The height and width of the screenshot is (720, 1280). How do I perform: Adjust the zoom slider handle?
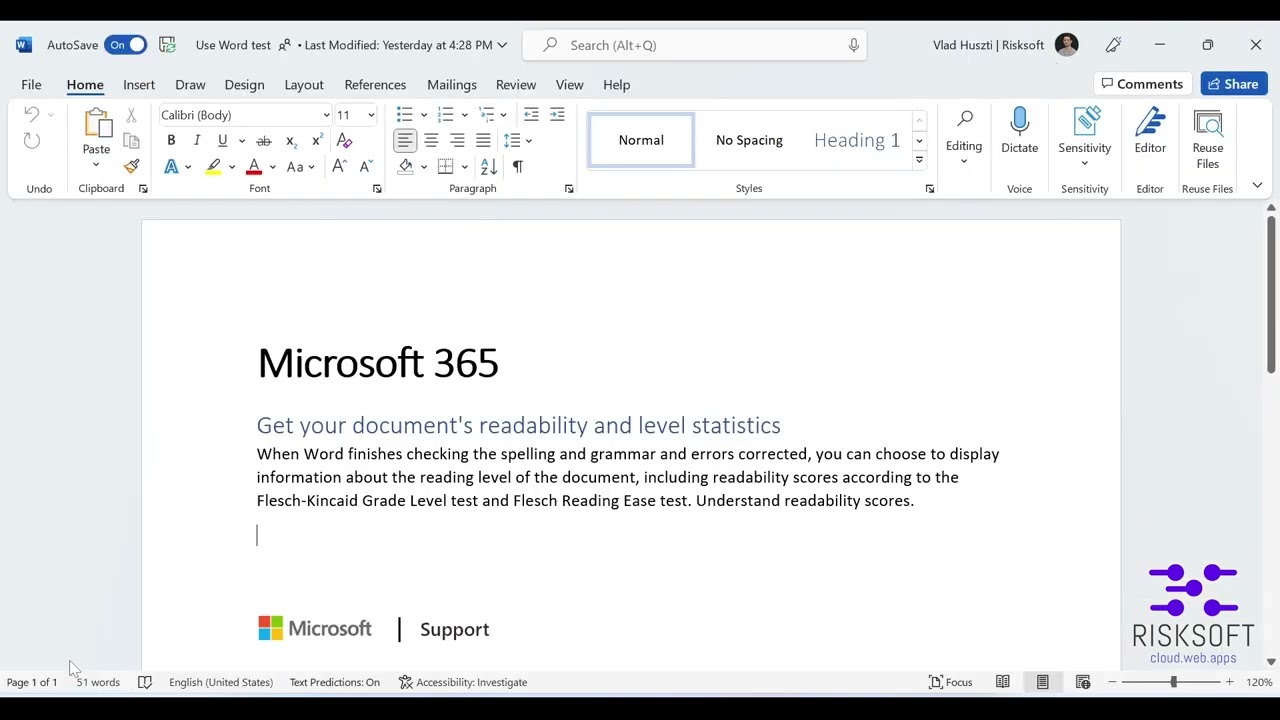[1173, 682]
